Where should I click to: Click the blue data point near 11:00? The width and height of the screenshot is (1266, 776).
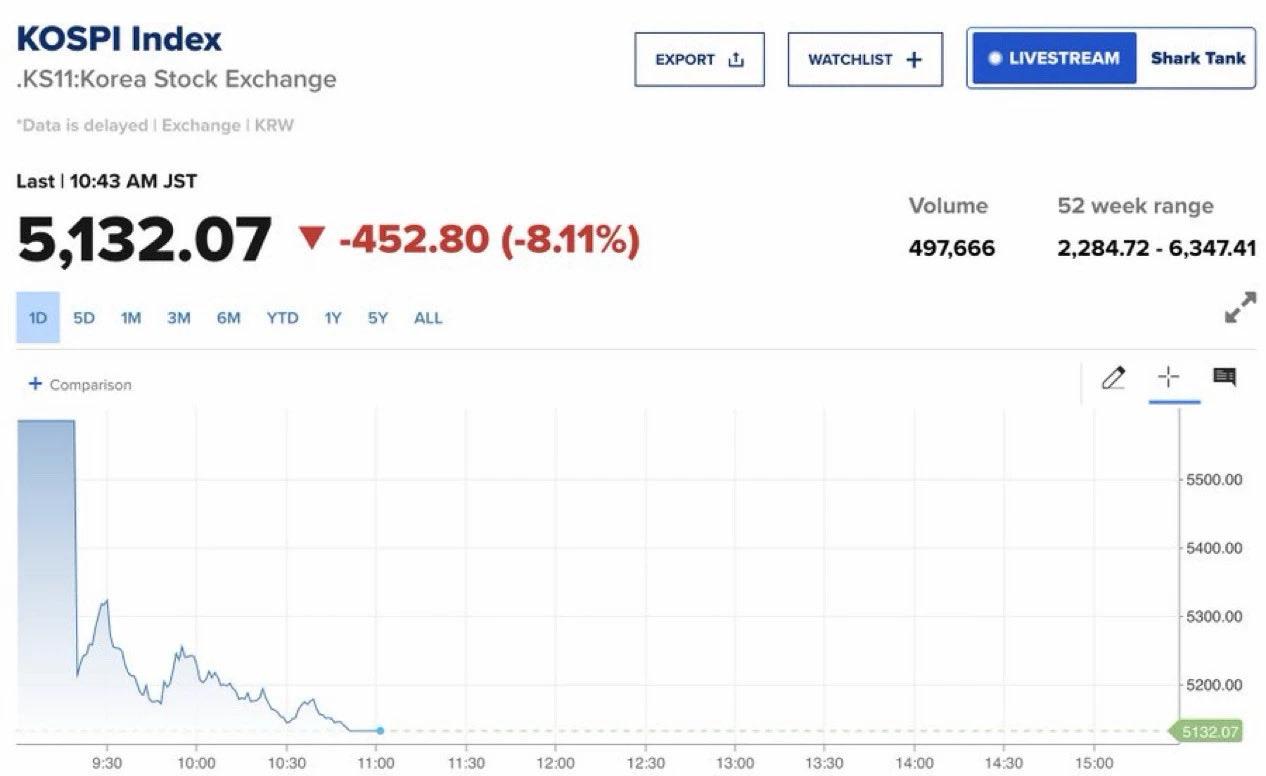[x=378, y=731]
